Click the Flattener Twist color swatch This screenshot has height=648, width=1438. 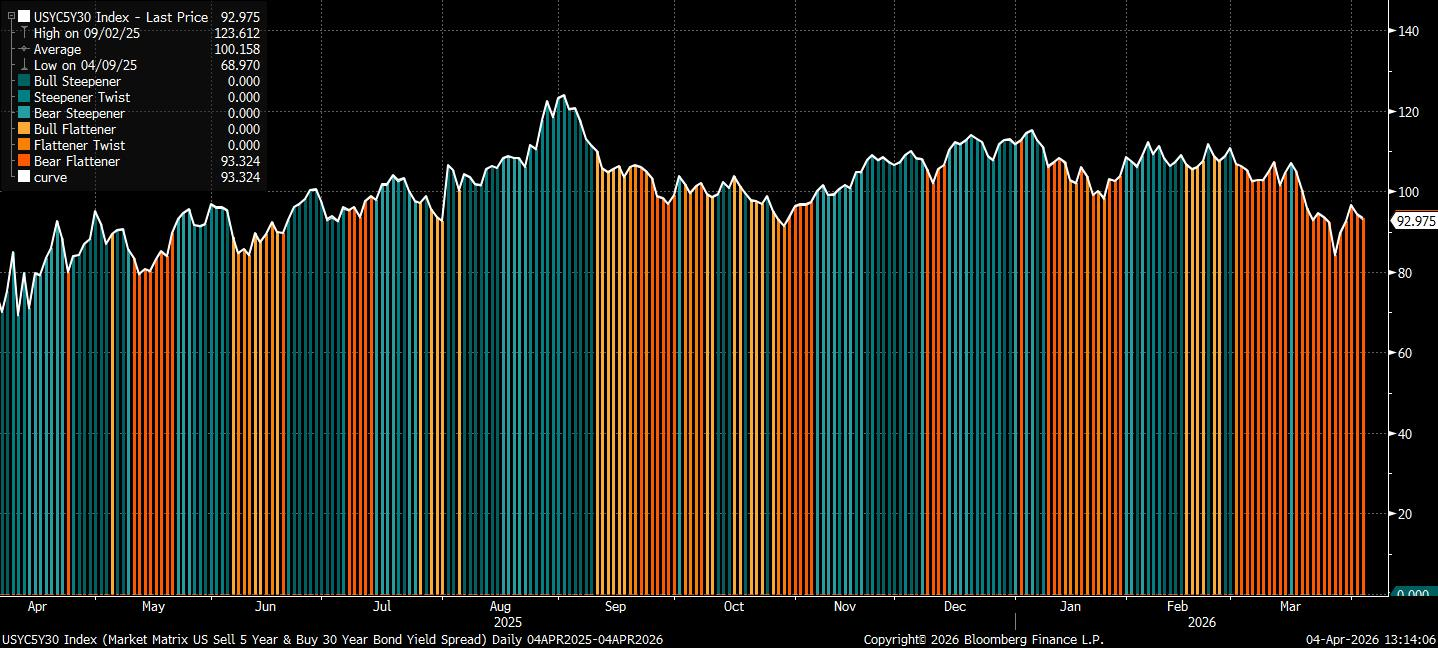click(24, 145)
